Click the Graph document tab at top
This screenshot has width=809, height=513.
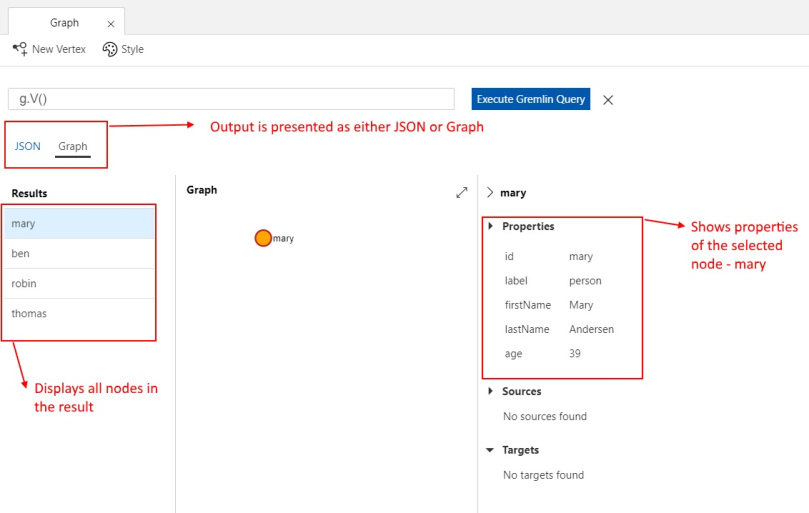64,23
